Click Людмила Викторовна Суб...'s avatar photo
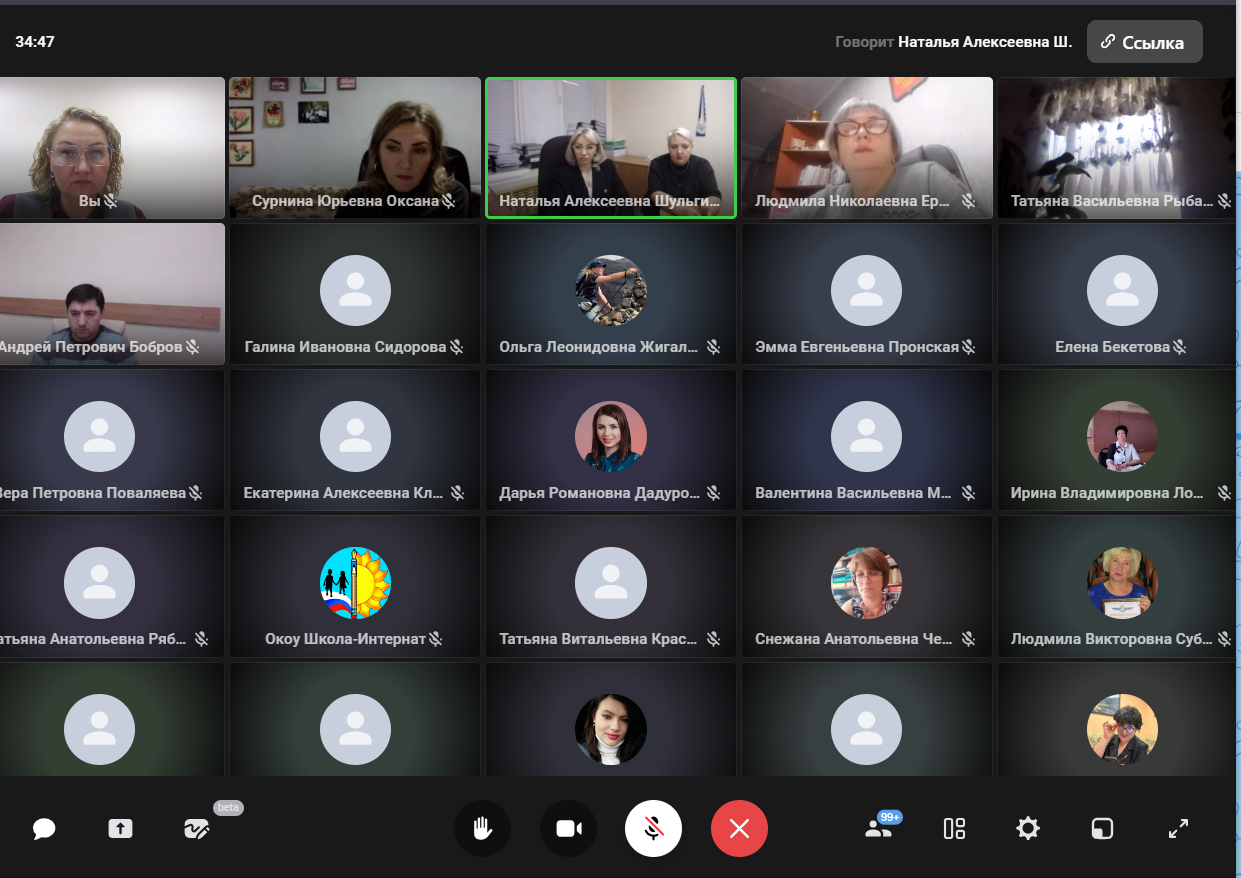The image size is (1241, 878). click(1123, 583)
